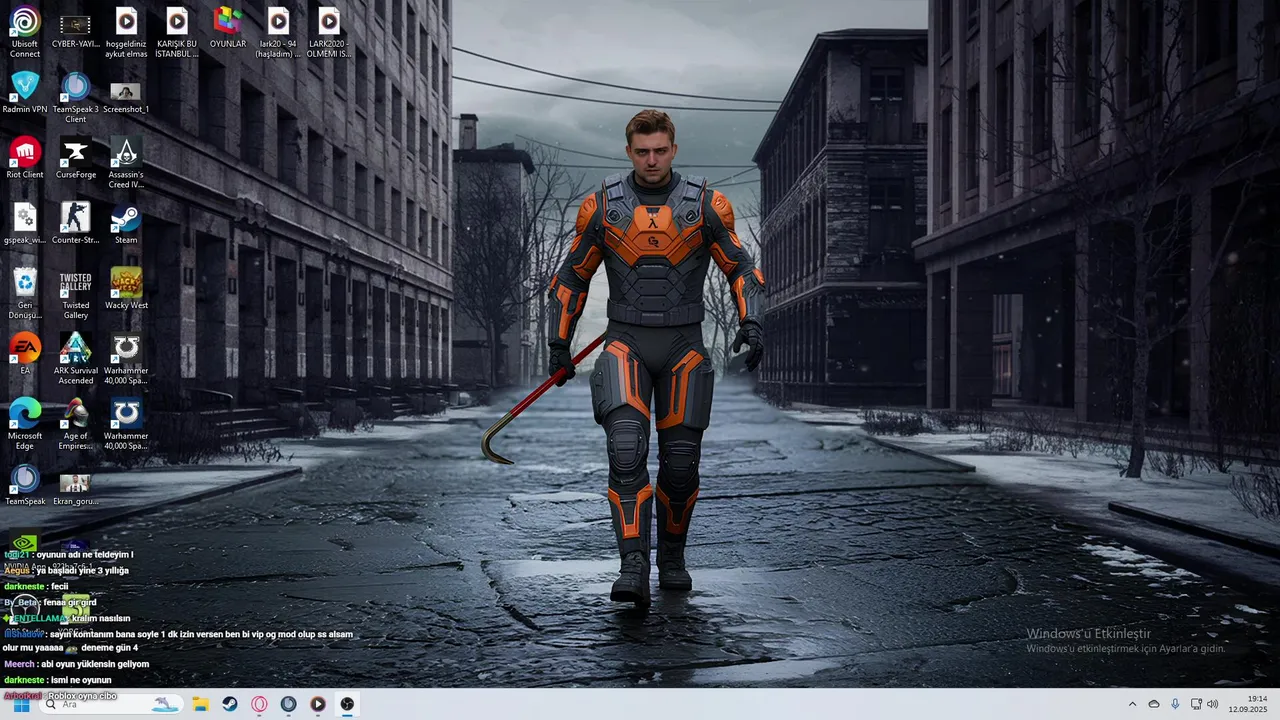Viewport: 1280px width, 720px height.
Task: Open the CurseForge desktop shortcut
Action: pyautogui.click(x=75, y=158)
